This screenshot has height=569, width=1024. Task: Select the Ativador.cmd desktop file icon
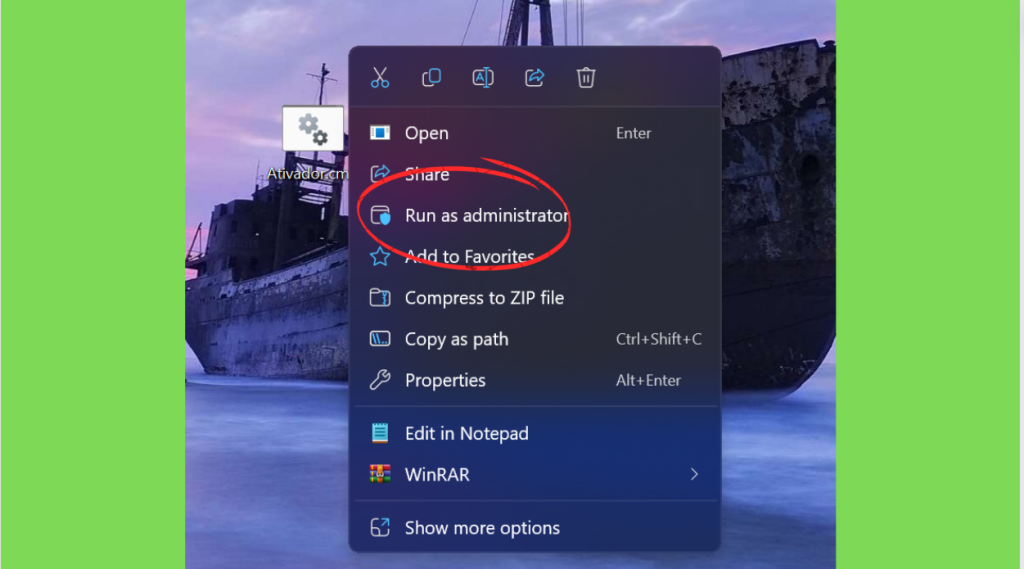(313, 129)
